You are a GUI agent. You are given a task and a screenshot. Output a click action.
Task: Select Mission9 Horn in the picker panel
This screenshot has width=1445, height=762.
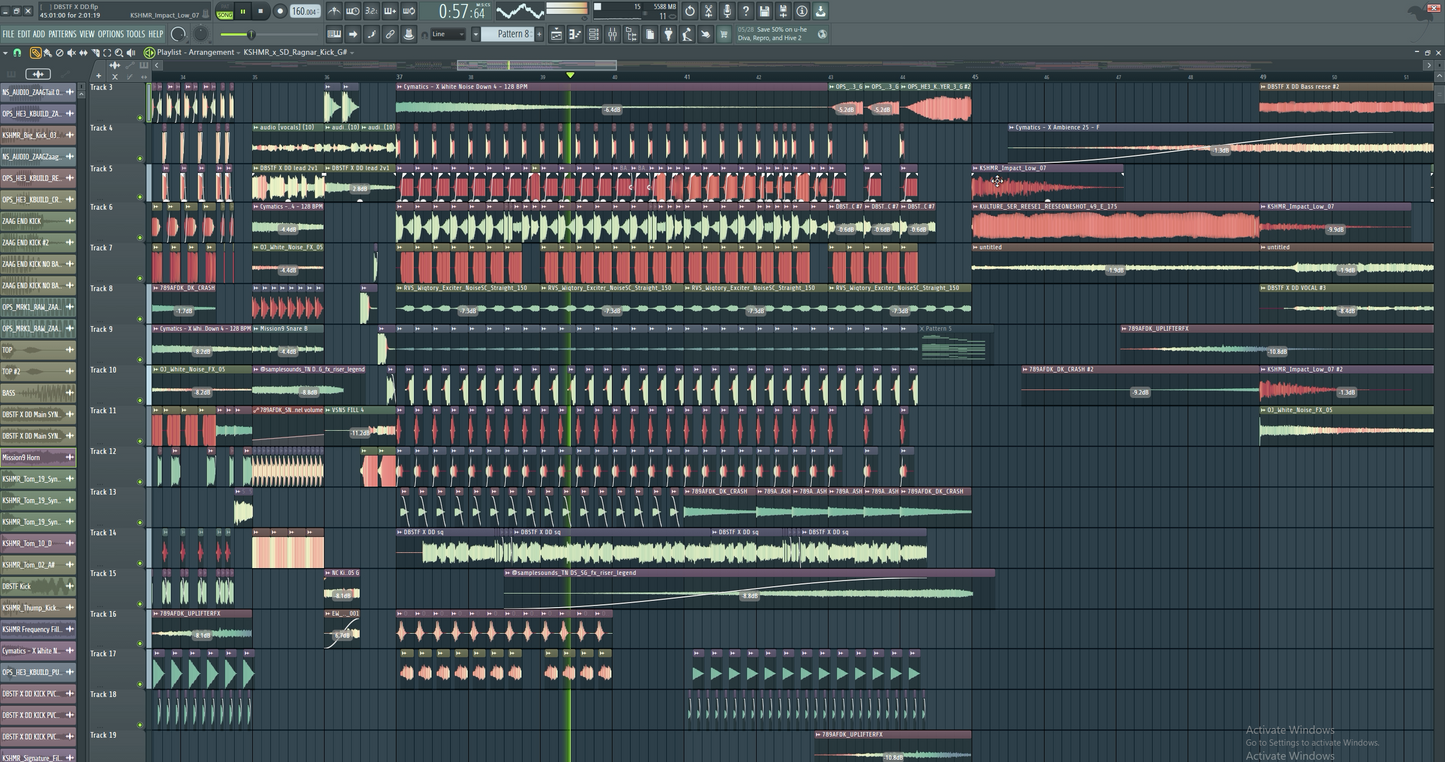38,457
